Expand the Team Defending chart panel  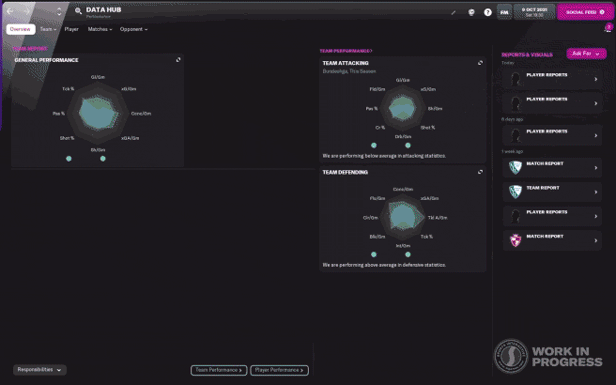click(480, 172)
